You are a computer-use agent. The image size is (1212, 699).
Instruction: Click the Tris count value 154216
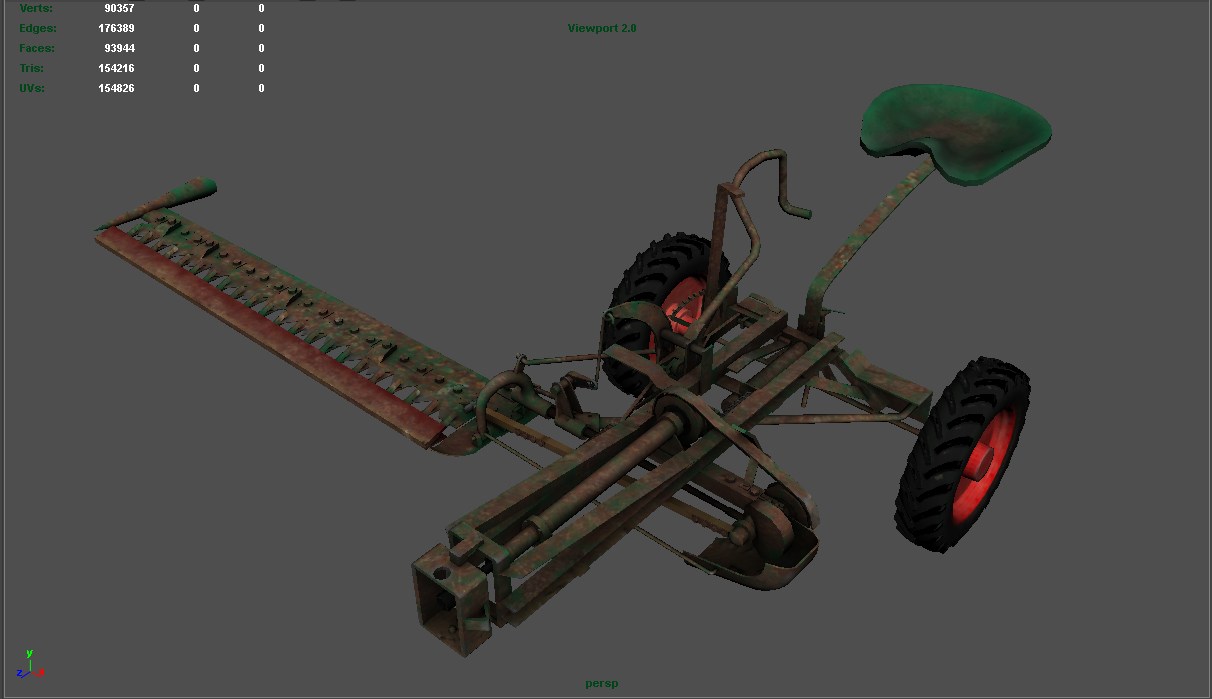point(116,68)
